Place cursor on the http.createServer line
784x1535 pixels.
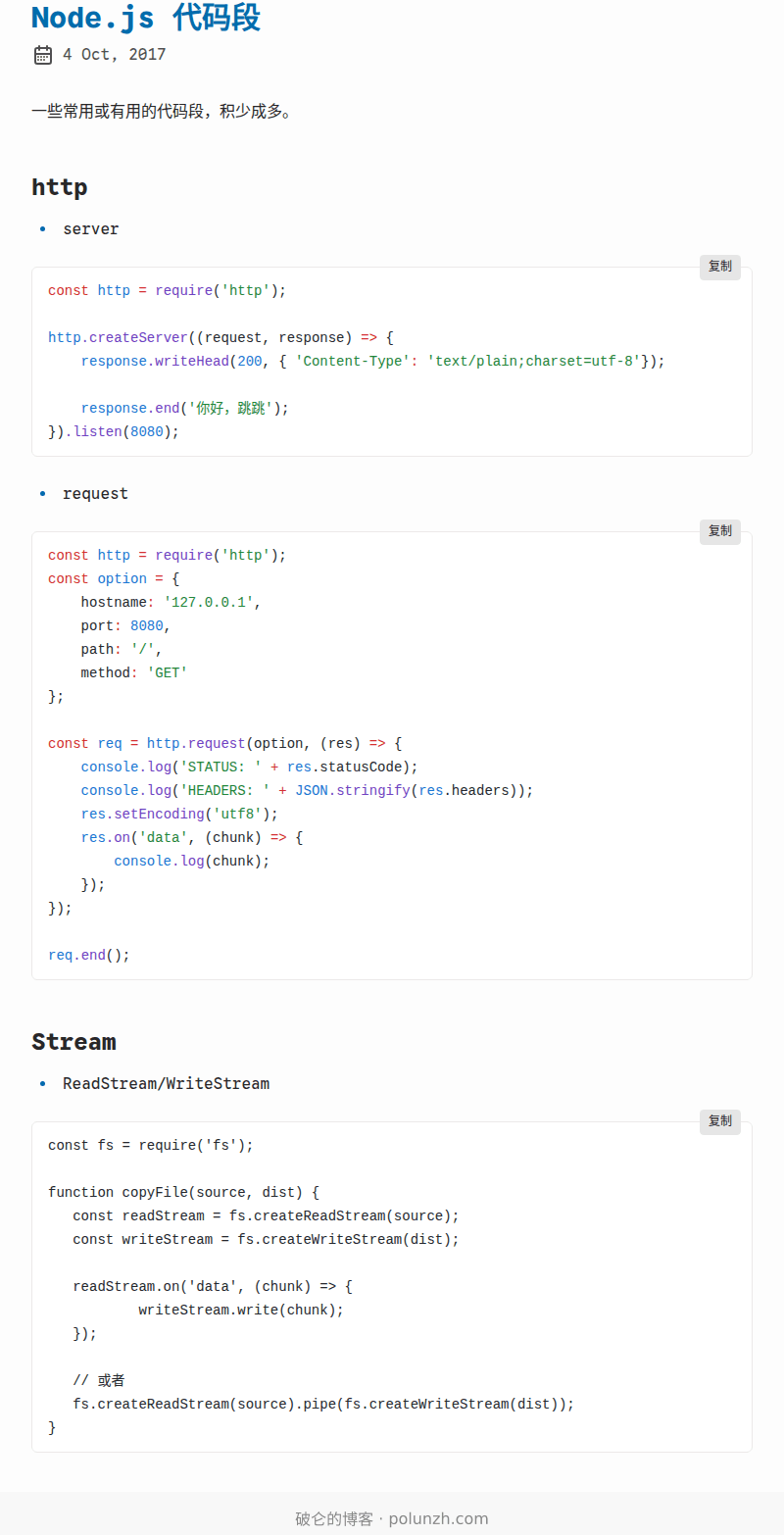pos(220,338)
